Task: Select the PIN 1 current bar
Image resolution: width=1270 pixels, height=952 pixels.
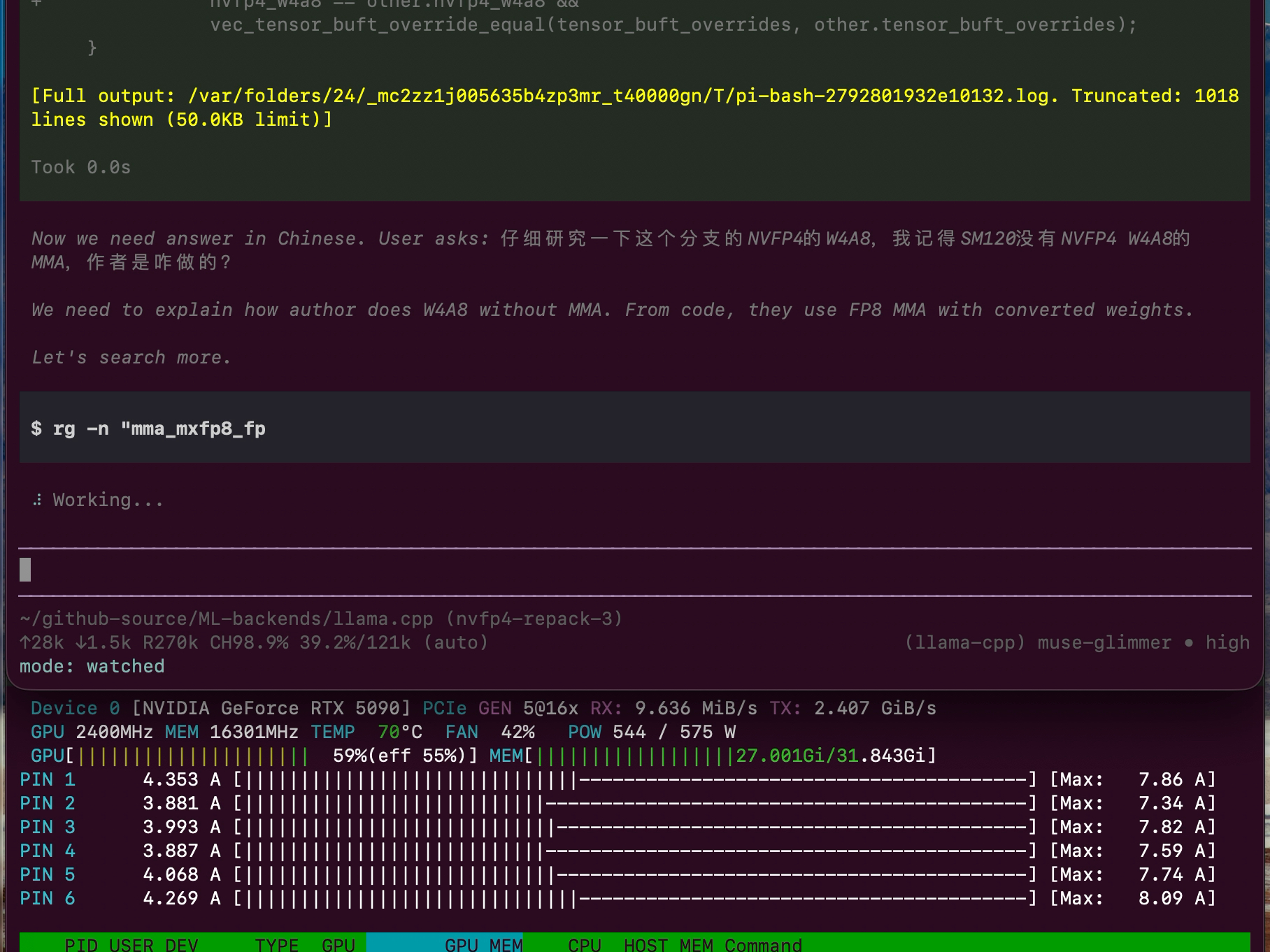Action: [x=634, y=779]
